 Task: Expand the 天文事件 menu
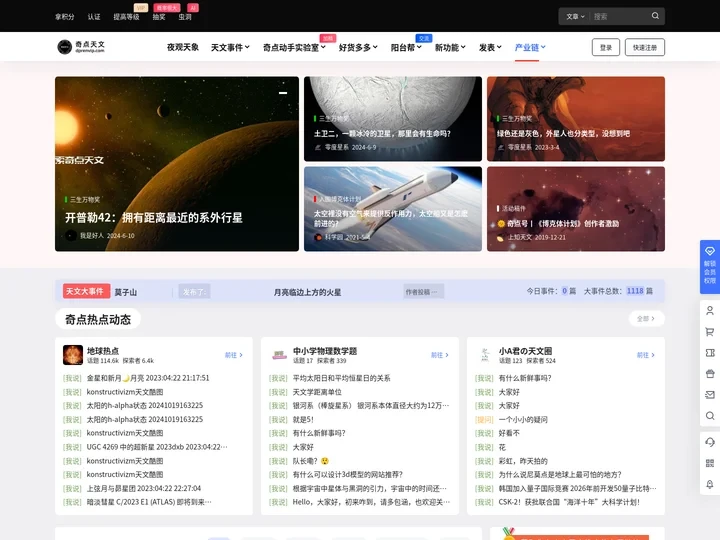[x=230, y=47]
